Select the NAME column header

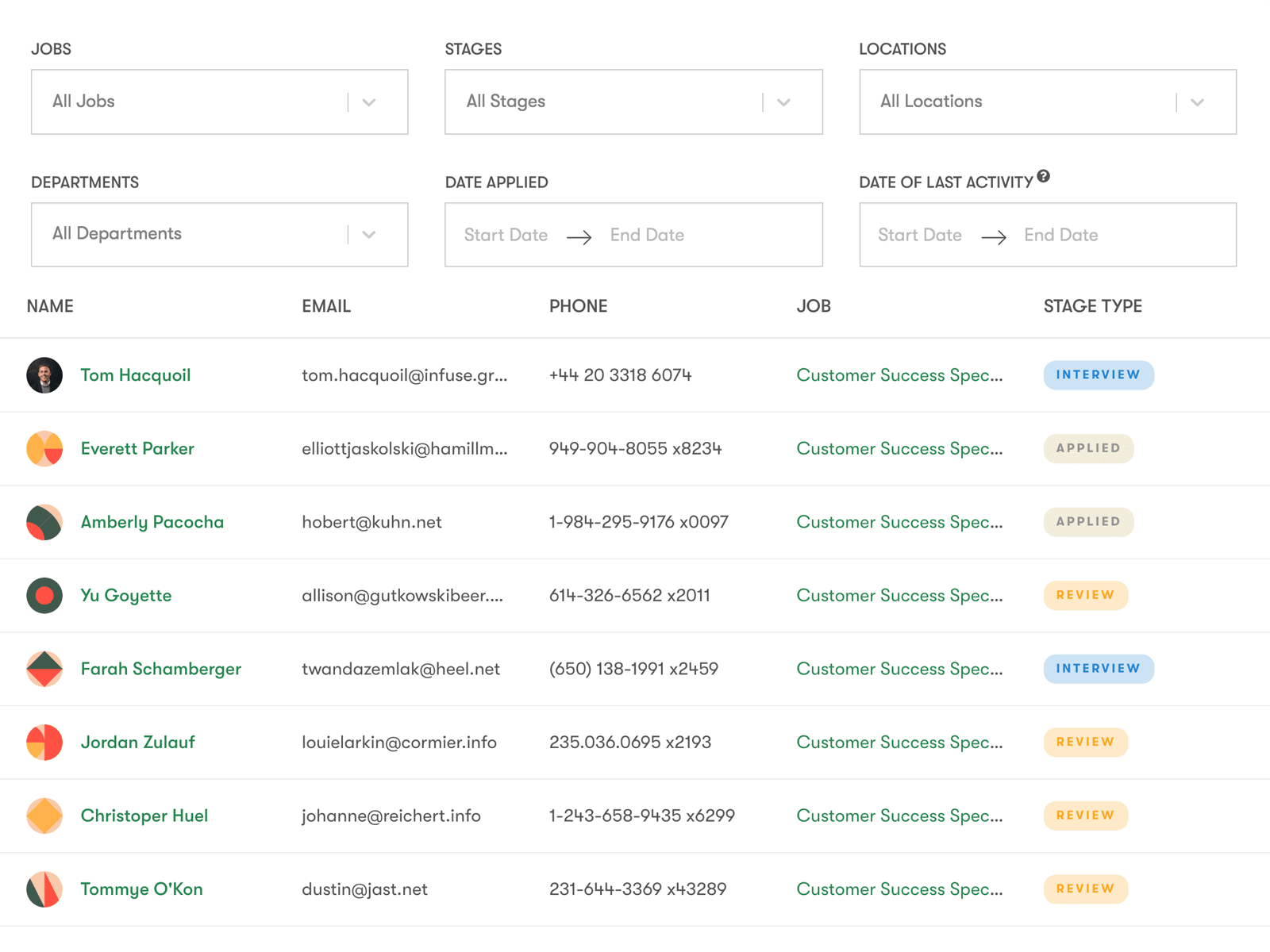(x=50, y=305)
